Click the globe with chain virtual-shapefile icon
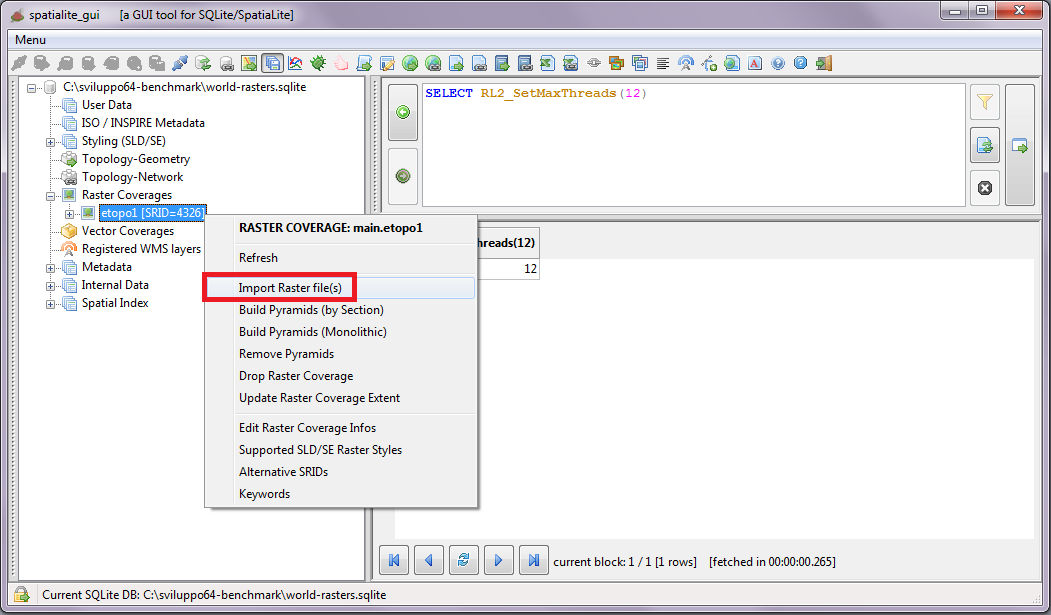The image size is (1051, 615). [433, 63]
